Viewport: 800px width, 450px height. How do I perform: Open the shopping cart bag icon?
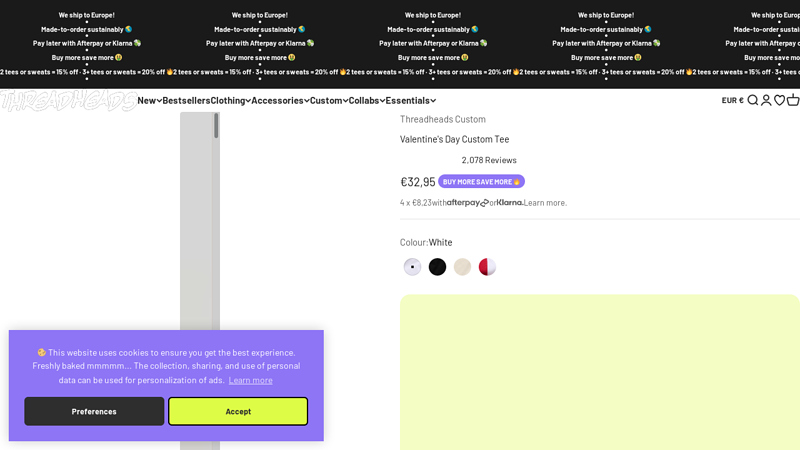793,100
